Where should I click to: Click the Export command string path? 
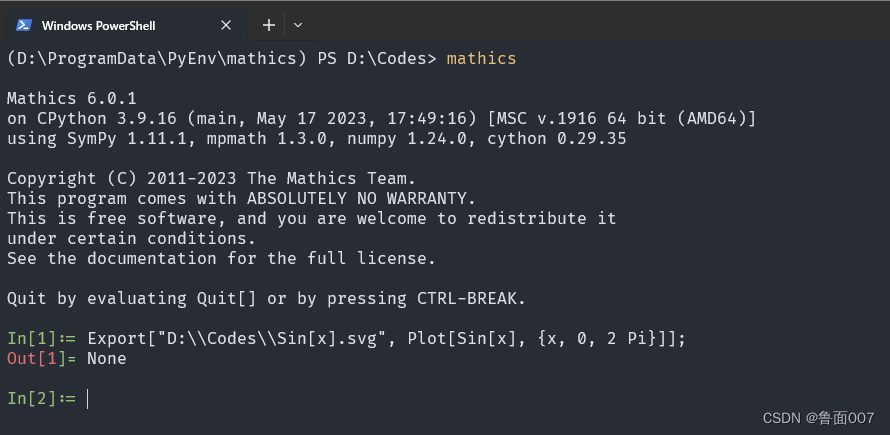coord(272,339)
